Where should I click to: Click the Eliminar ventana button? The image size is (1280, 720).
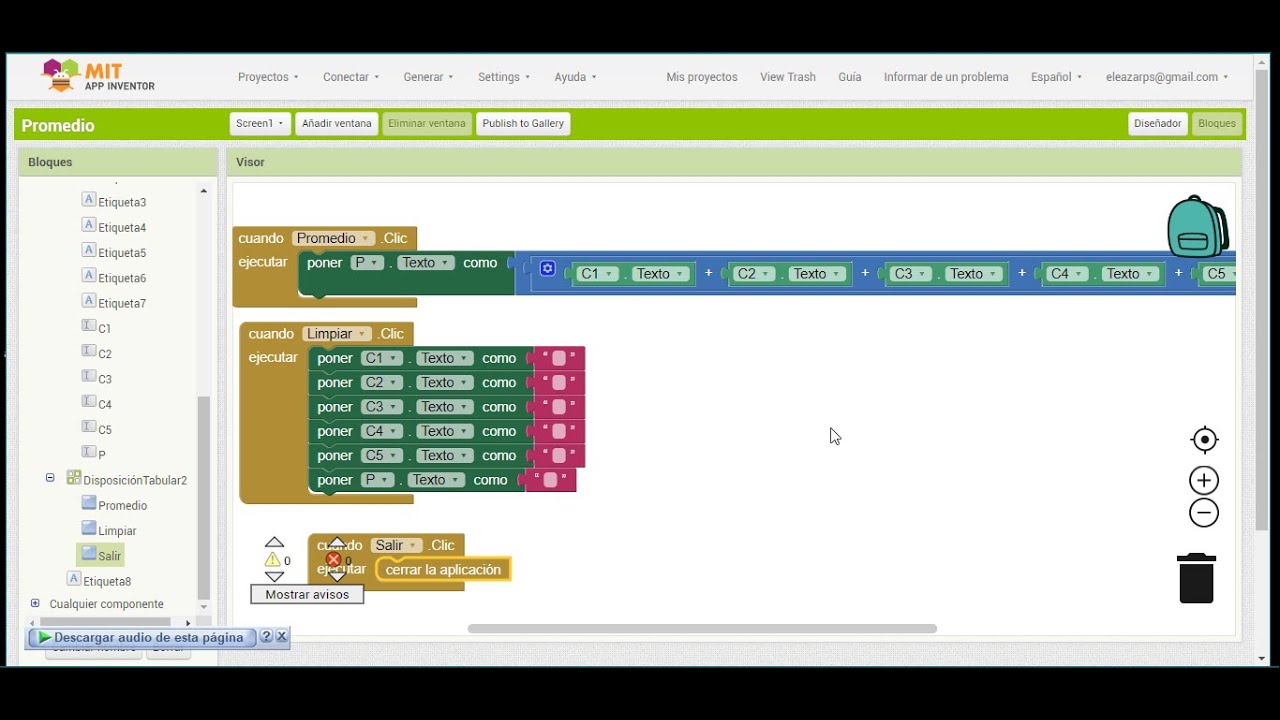pyautogui.click(x=427, y=123)
